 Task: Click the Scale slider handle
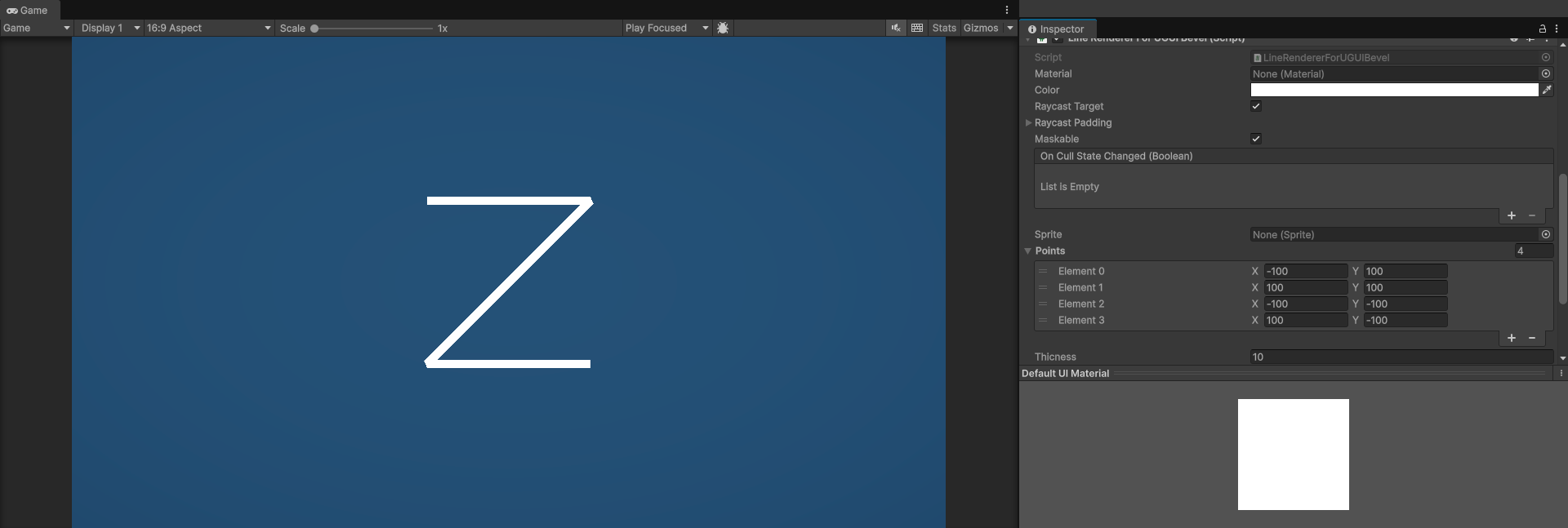(314, 29)
